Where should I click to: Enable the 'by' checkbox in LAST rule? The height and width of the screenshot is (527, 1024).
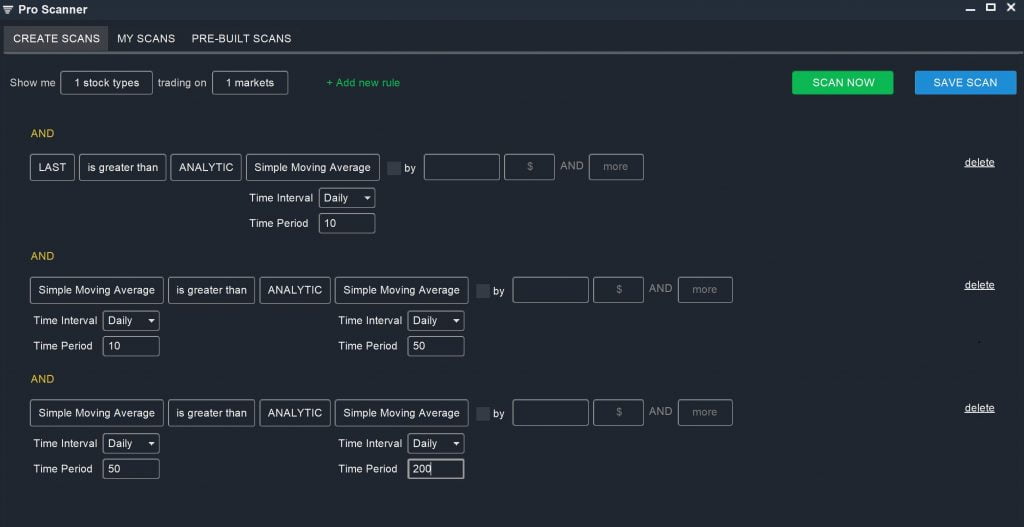point(394,168)
